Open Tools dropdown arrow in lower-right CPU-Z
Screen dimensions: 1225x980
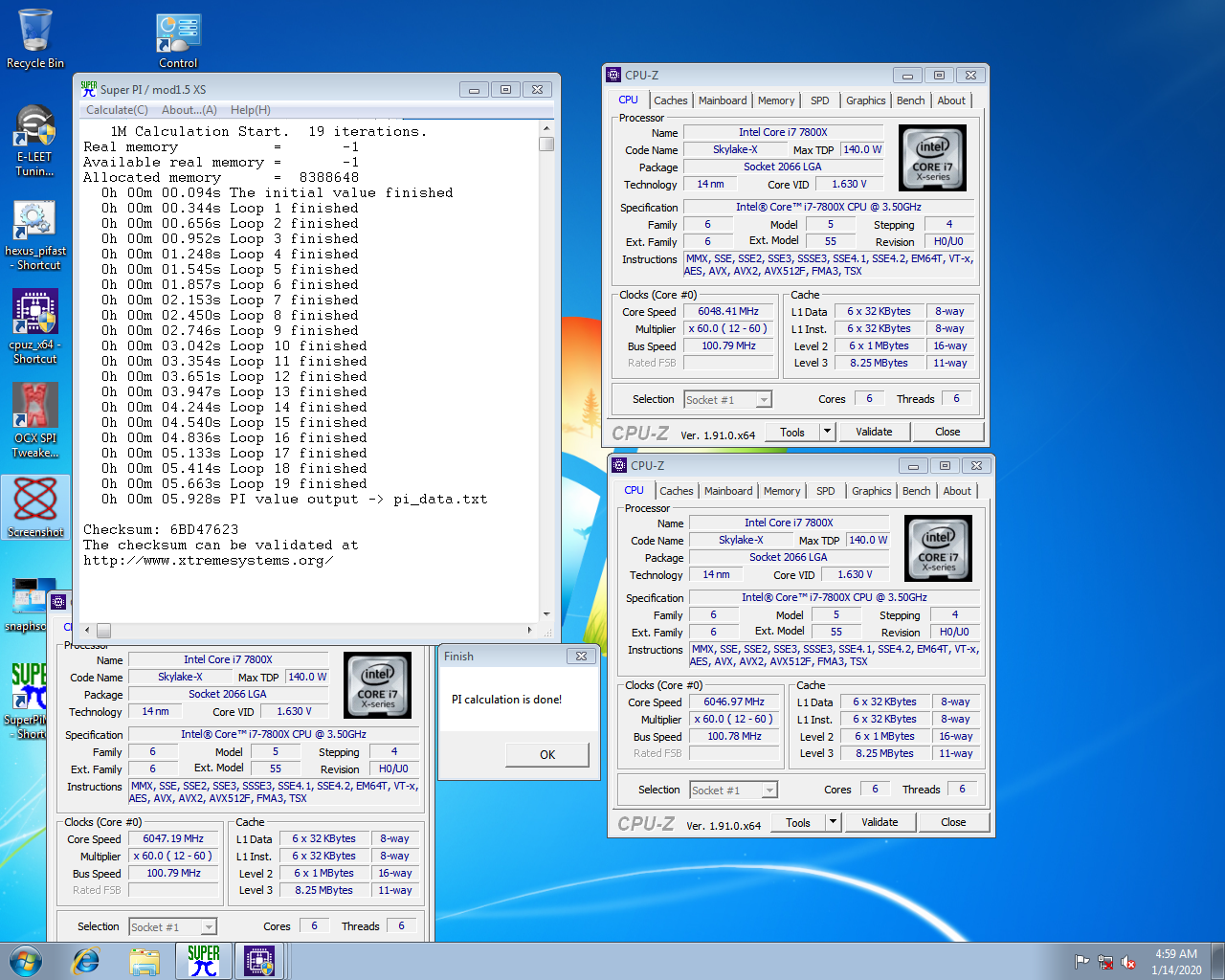[834, 822]
